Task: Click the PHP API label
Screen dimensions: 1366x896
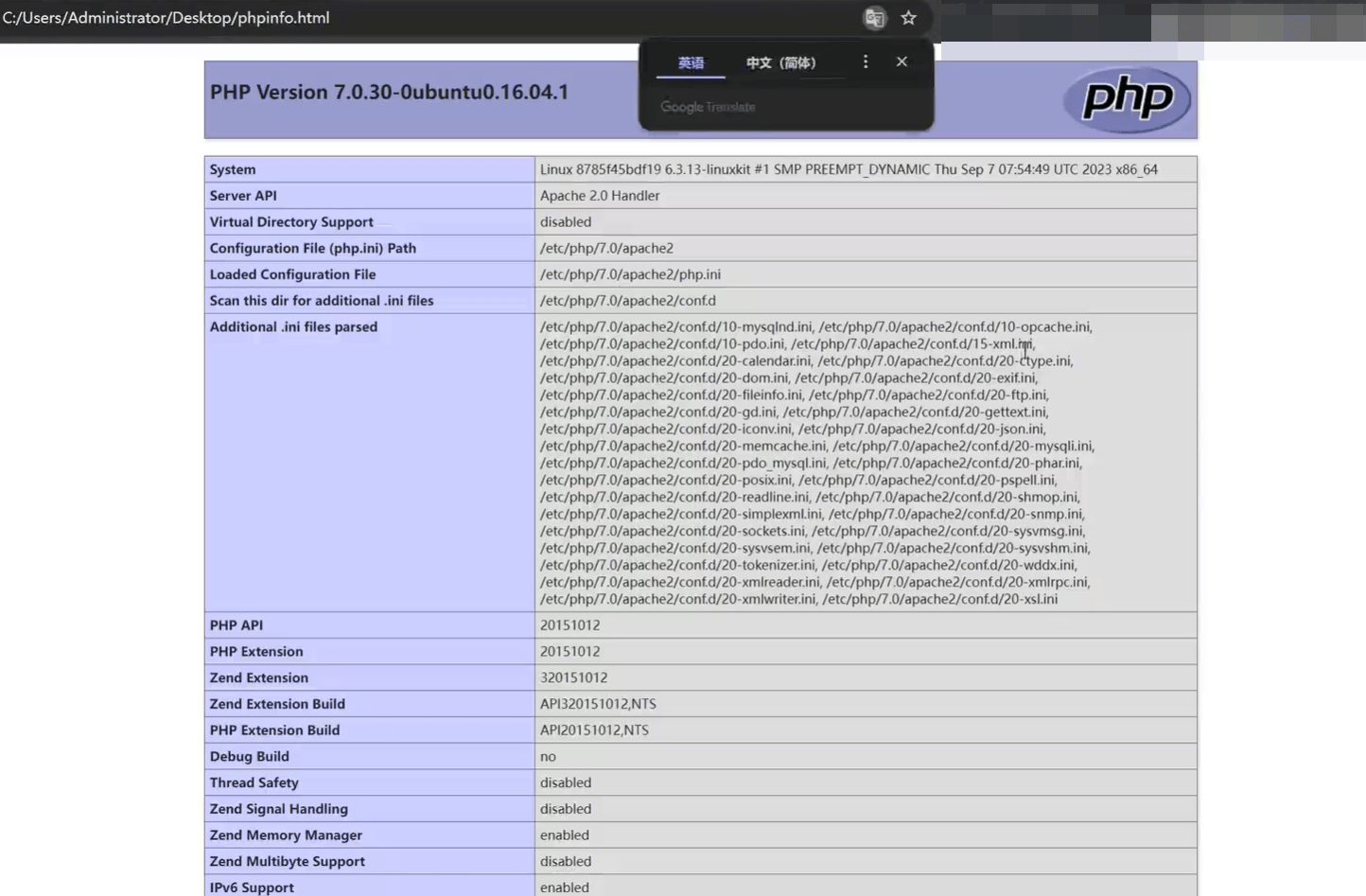Action: (x=236, y=625)
